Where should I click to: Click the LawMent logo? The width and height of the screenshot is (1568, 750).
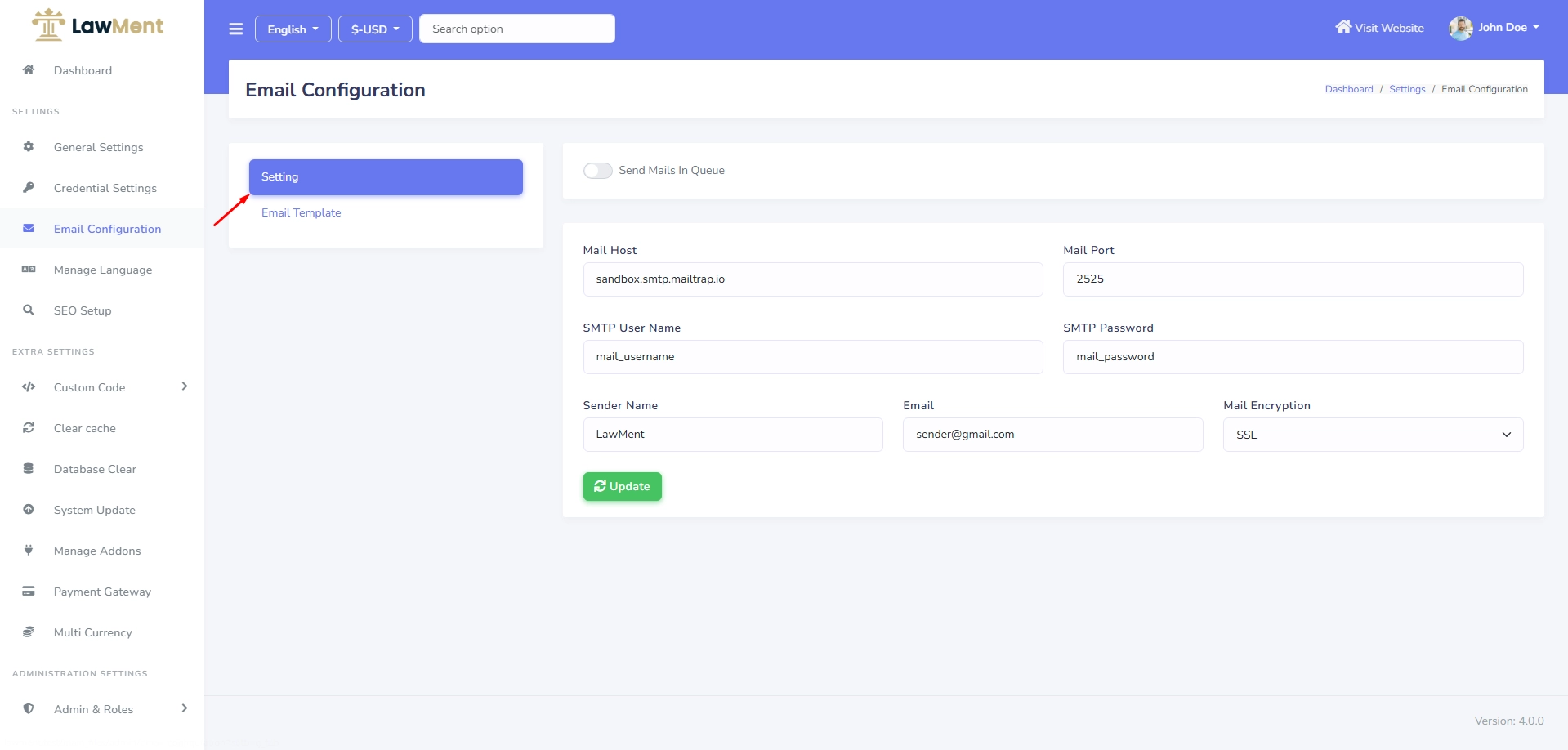point(97,25)
